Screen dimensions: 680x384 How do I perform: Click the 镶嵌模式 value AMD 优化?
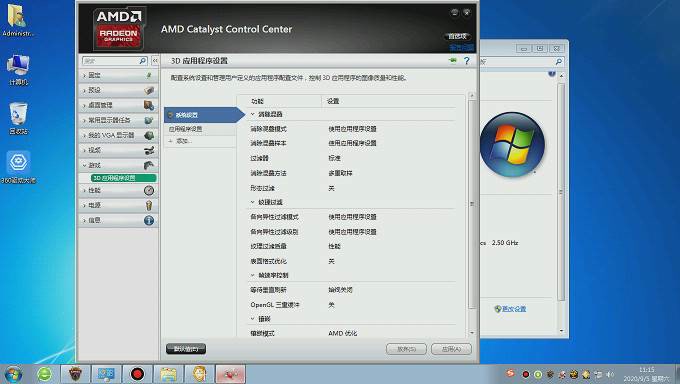click(343, 334)
